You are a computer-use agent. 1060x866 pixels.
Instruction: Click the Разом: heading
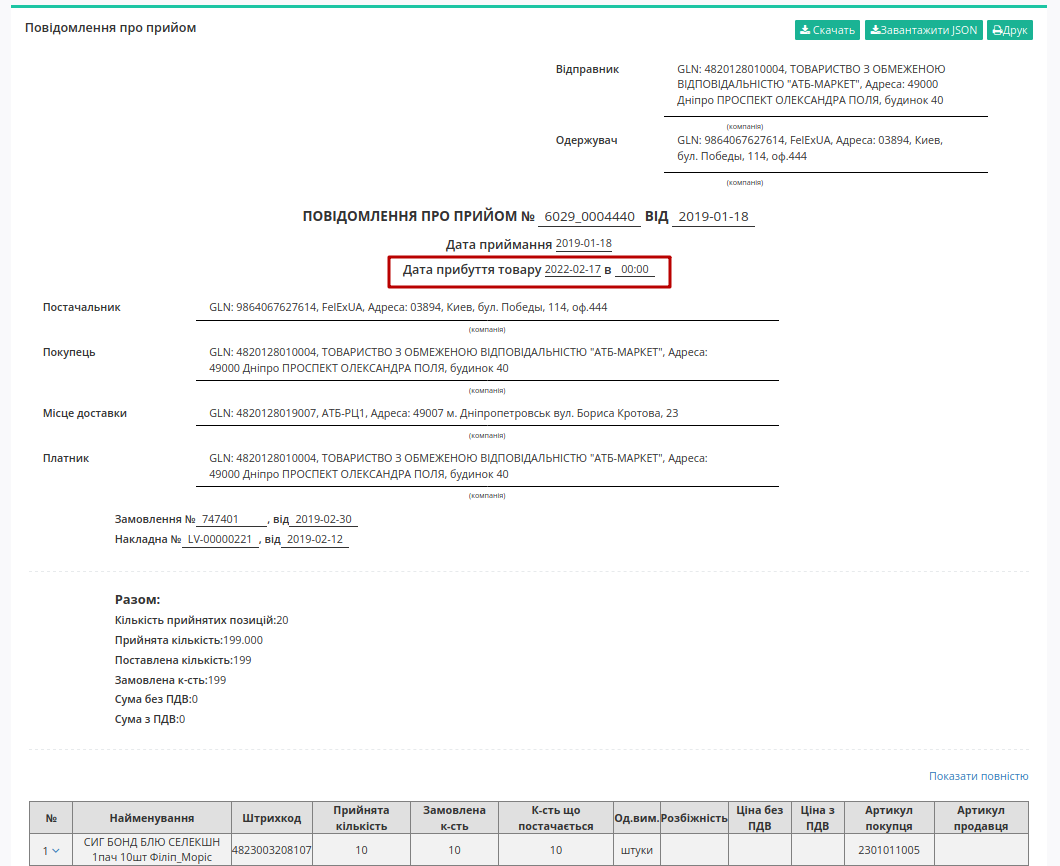pyautogui.click(x=137, y=600)
